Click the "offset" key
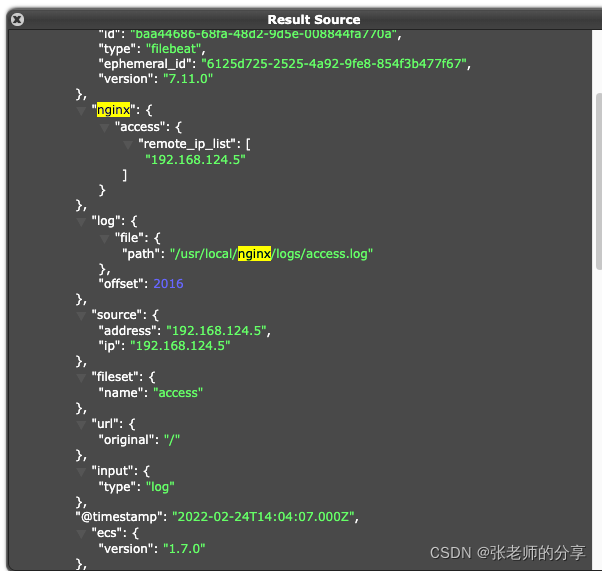Viewport: 602px width, 571px height. click(121, 284)
